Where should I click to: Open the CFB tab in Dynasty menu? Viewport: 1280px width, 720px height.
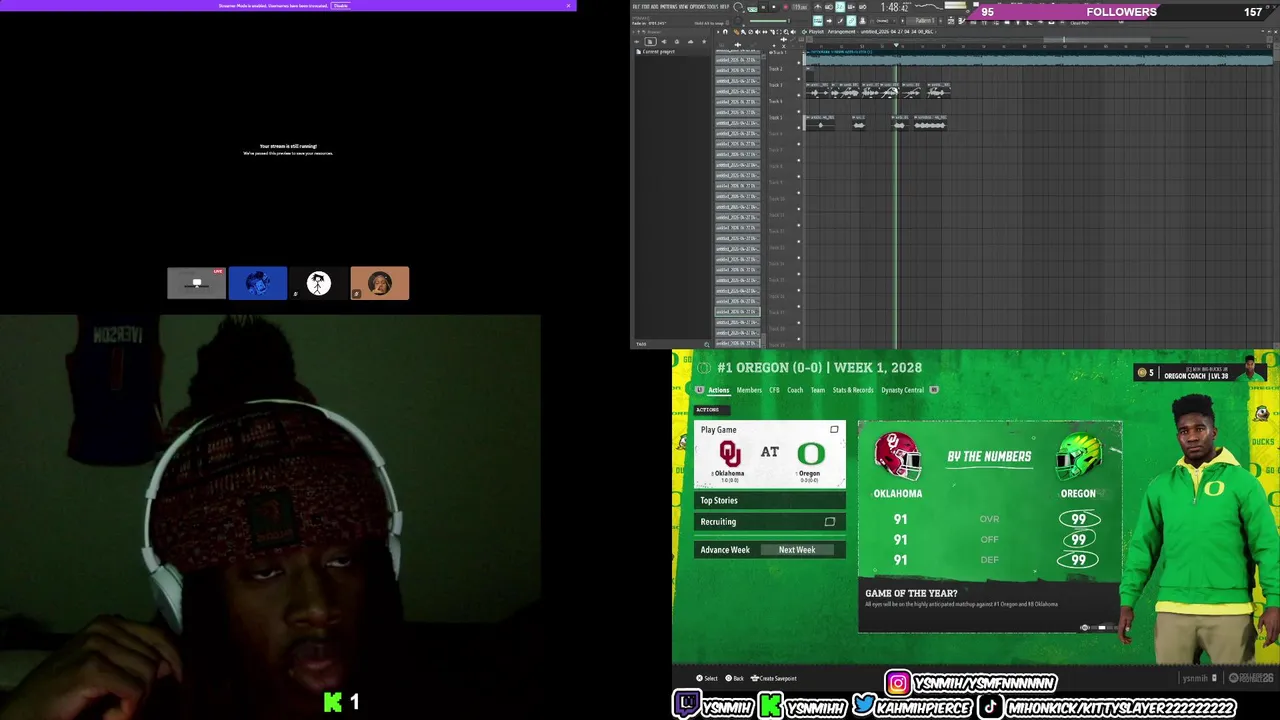(x=774, y=390)
